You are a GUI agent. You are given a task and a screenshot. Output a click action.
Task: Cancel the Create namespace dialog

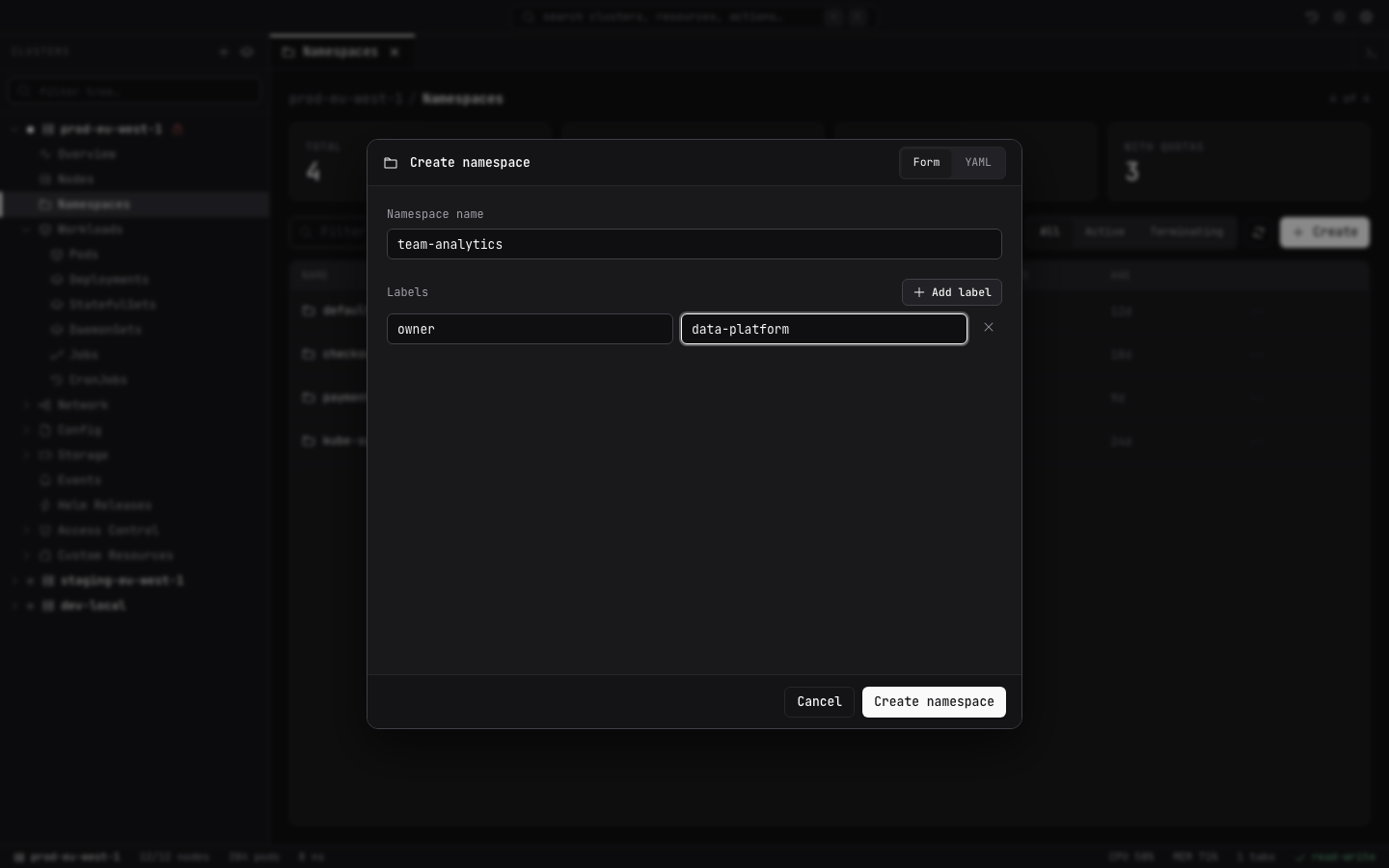(819, 702)
